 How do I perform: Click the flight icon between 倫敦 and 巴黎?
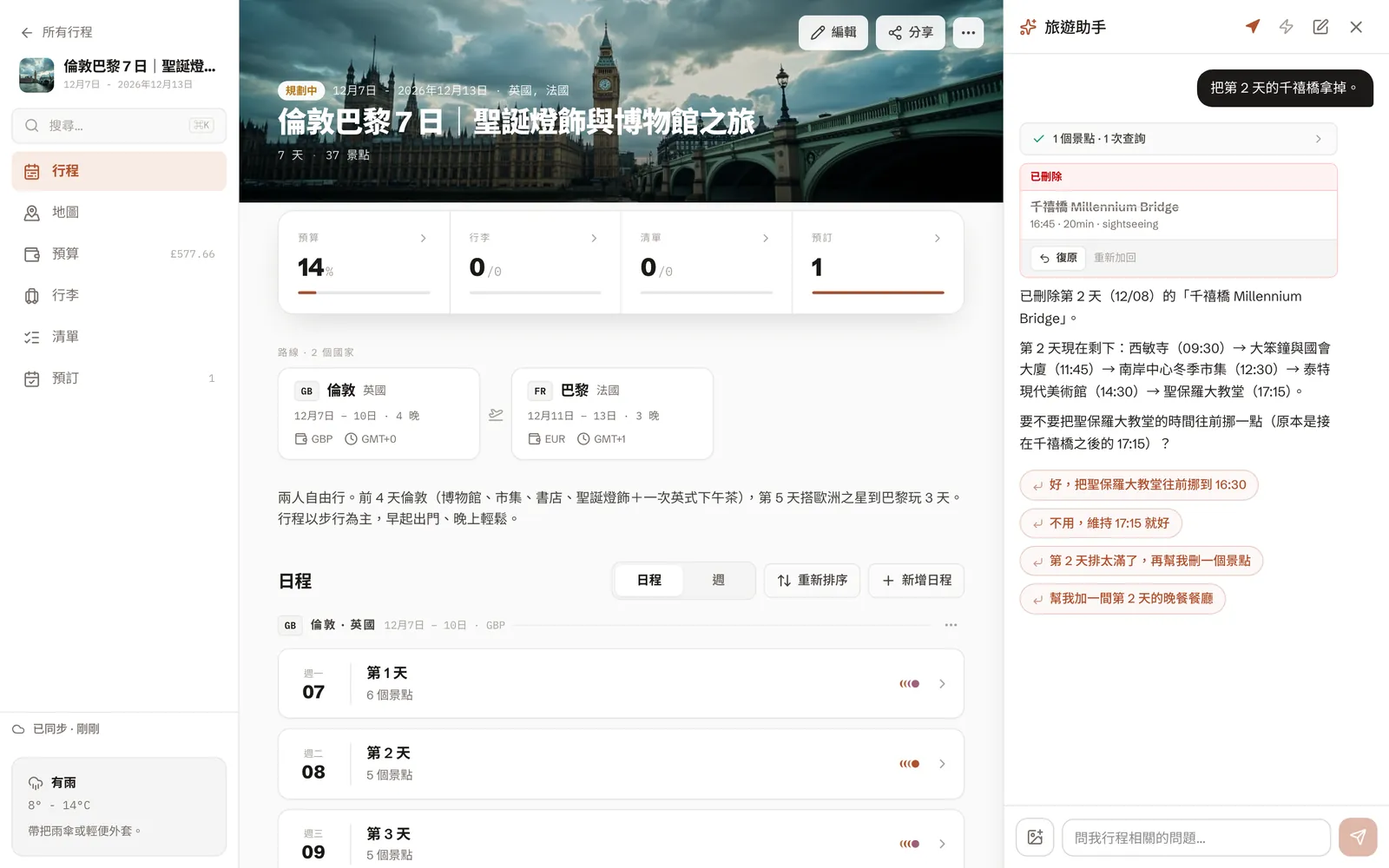tap(496, 414)
